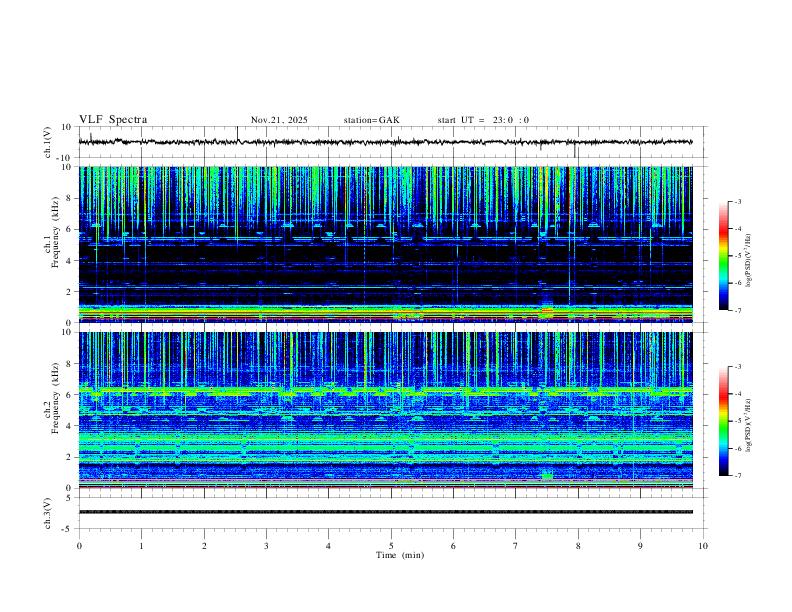The image size is (792, 612).
Task: Click the time axis tick label "9"
Action: click(x=640, y=546)
